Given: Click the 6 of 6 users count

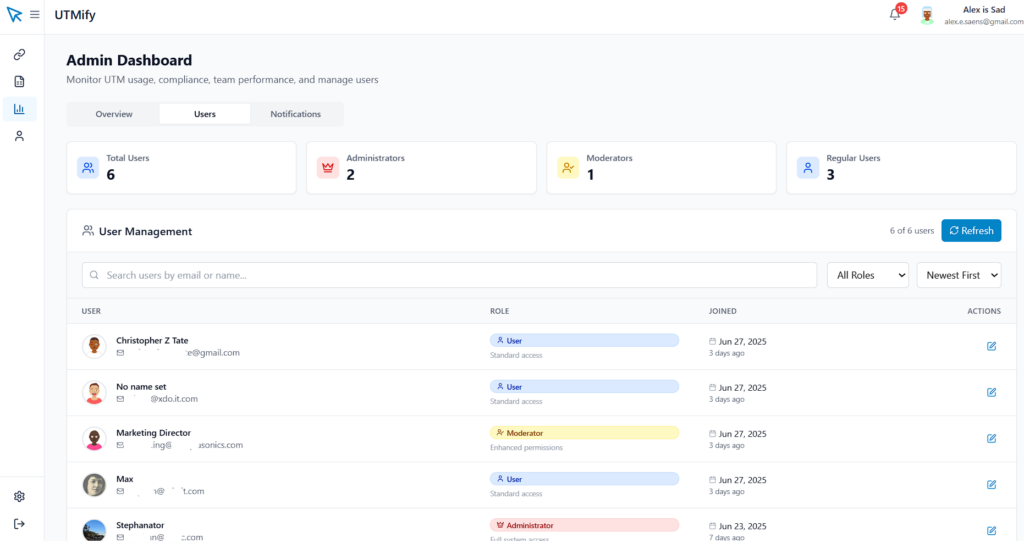Looking at the screenshot, I should [912, 231].
